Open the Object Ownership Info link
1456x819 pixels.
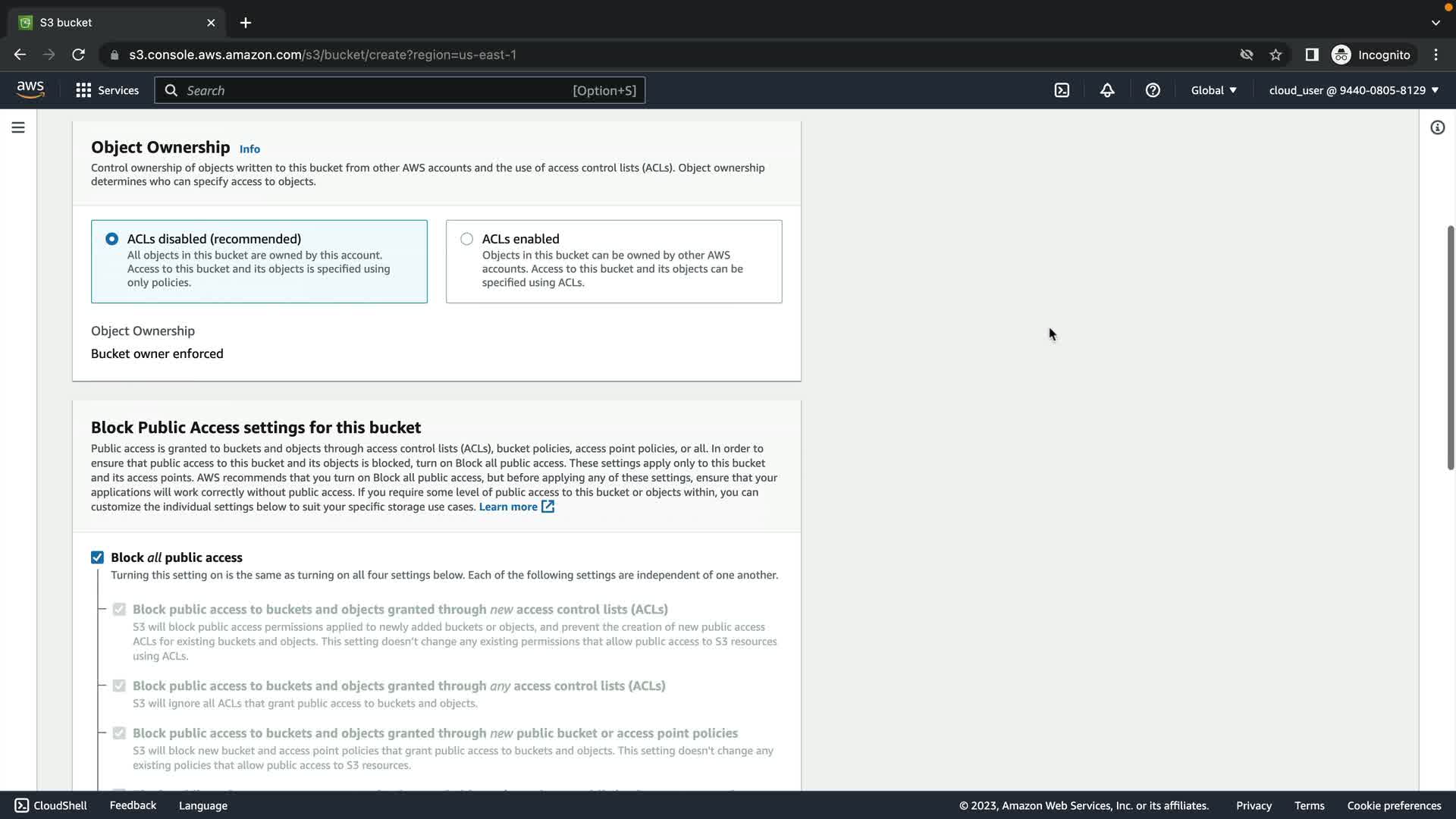pos(249,149)
